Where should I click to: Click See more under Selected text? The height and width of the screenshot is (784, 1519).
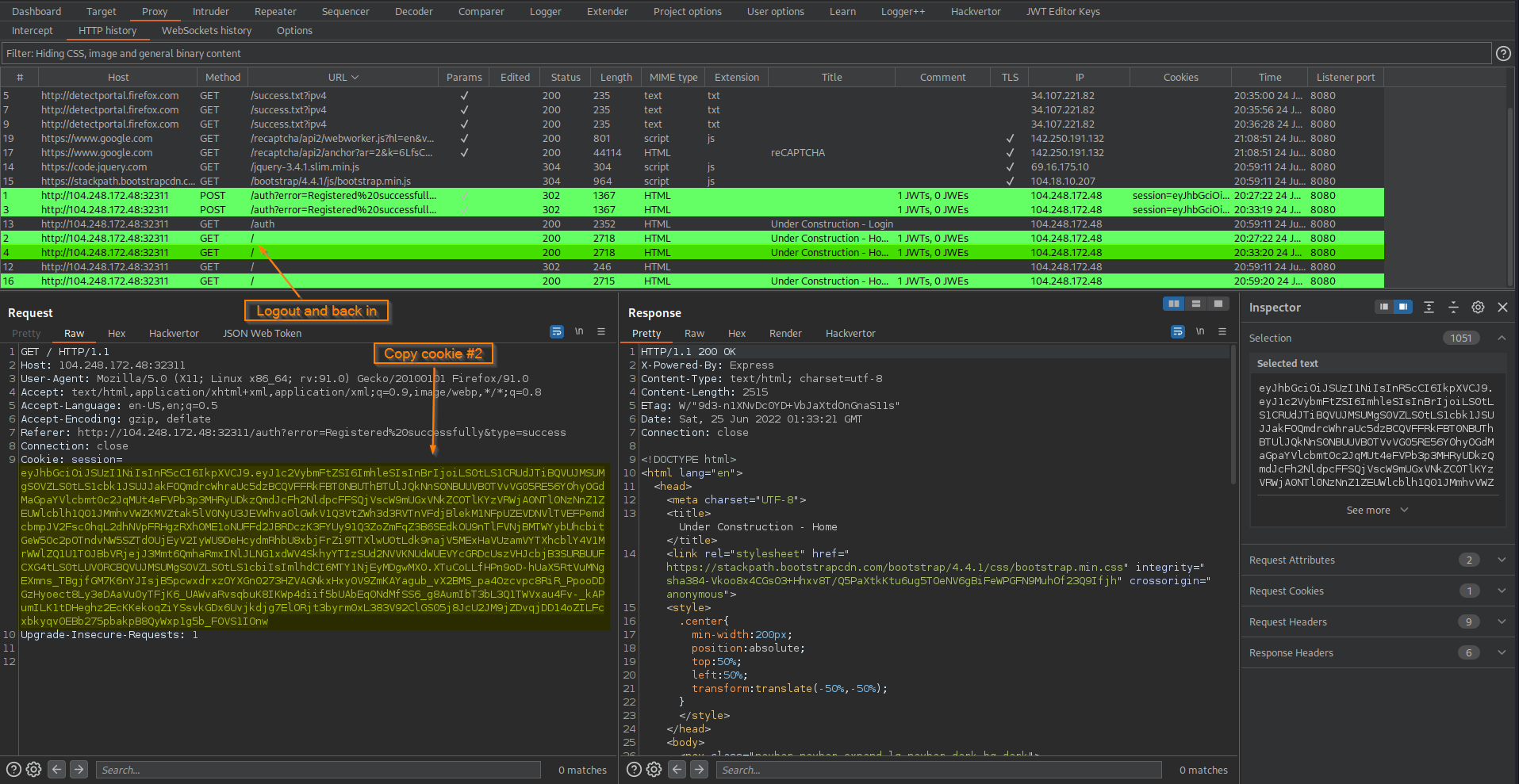1377,511
